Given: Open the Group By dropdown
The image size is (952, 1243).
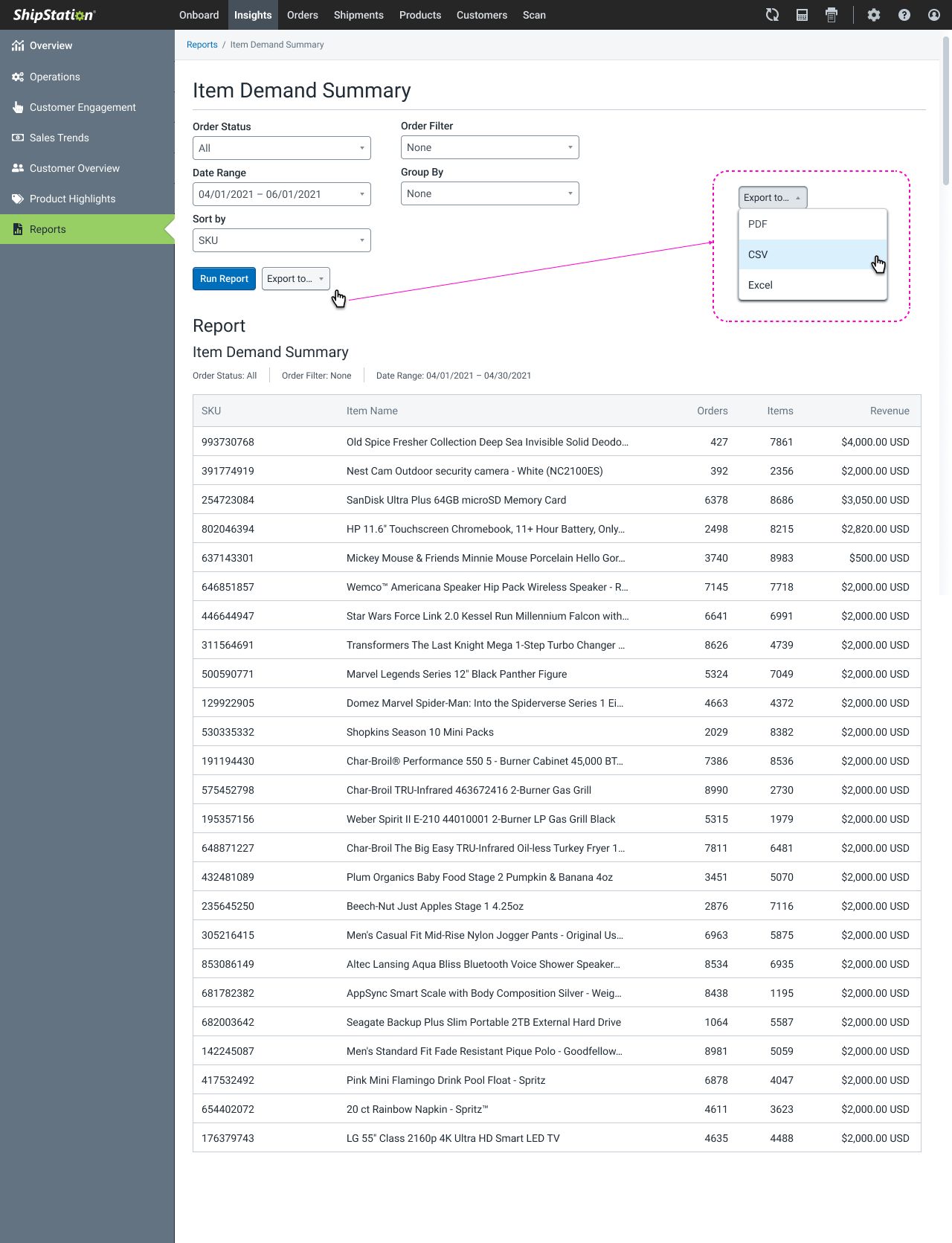Looking at the screenshot, I should pyautogui.click(x=490, y=193).
